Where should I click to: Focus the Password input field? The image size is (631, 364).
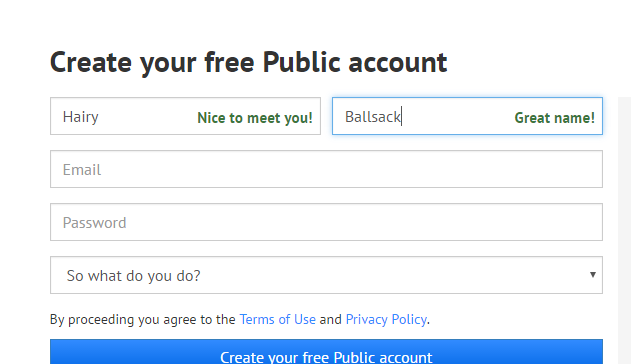tap(326, 222)
